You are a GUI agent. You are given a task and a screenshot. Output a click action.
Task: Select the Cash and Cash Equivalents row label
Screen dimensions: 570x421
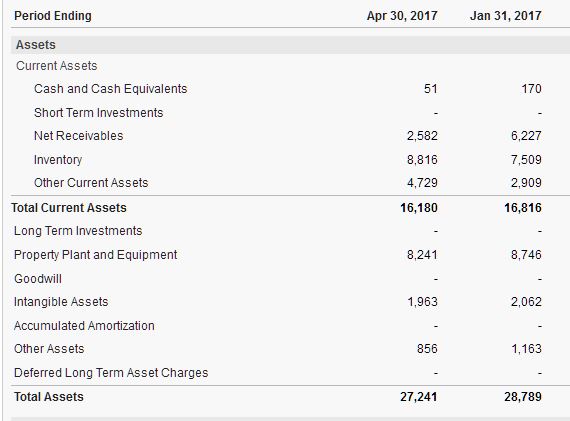pyautogui.click(x=111, y=89)
